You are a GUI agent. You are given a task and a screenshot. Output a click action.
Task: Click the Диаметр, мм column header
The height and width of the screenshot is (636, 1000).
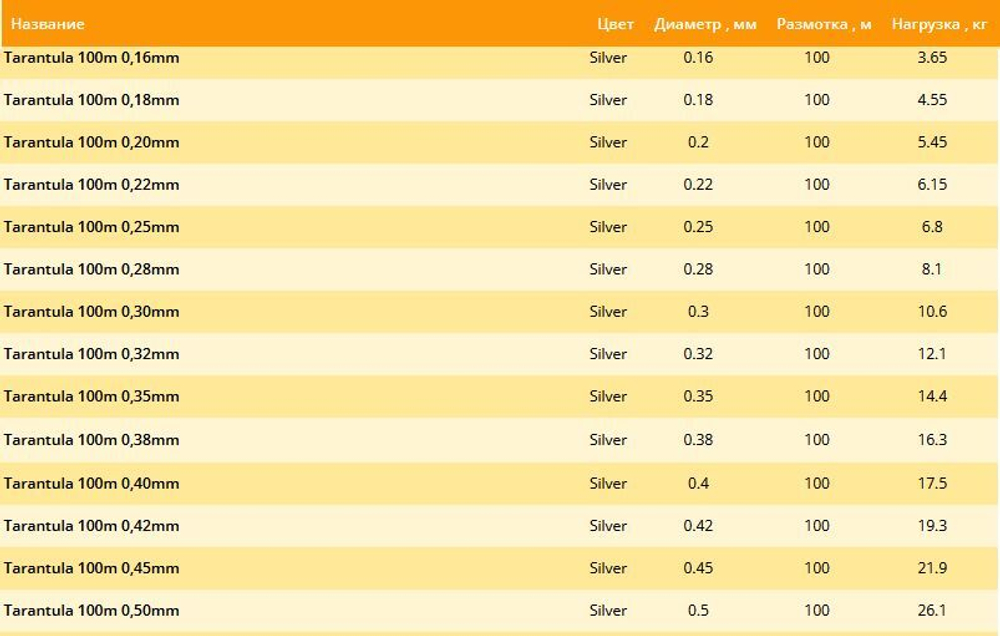point(705,24)
